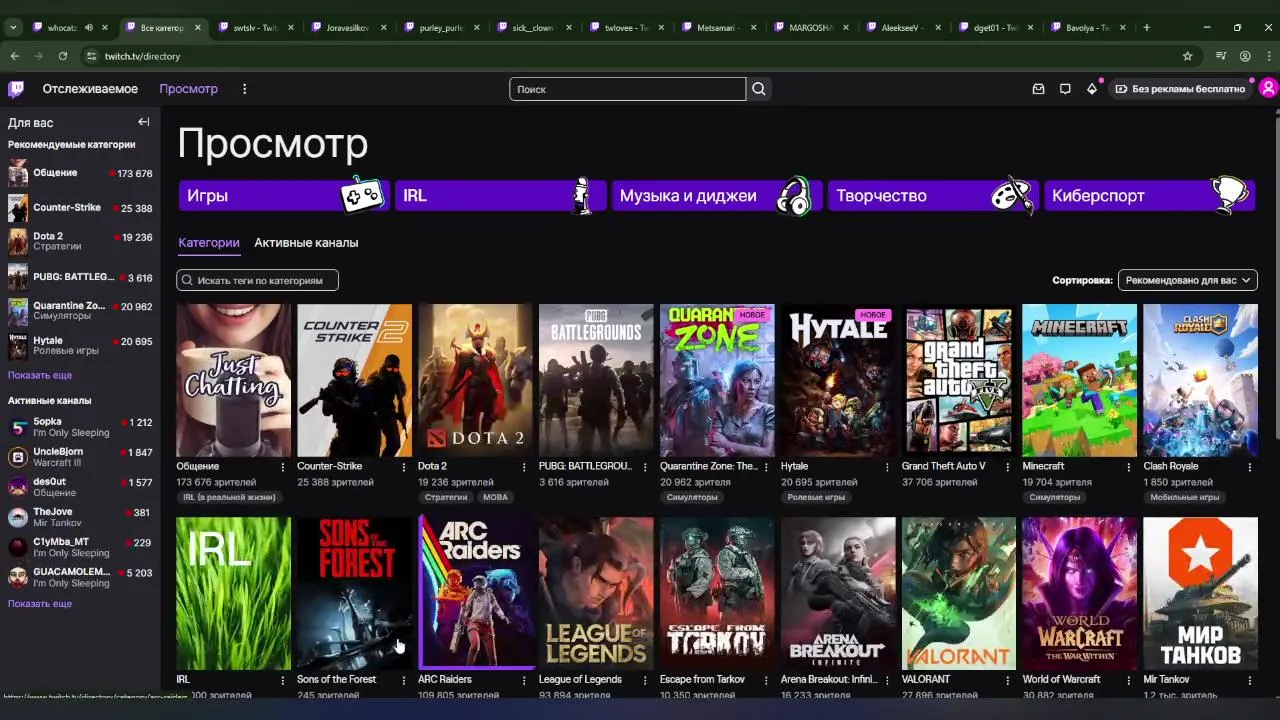Open the Сортировка dropdown Рекомендовано для вас
This screenshot has height=720, width=1280.
coord(1188,280)
